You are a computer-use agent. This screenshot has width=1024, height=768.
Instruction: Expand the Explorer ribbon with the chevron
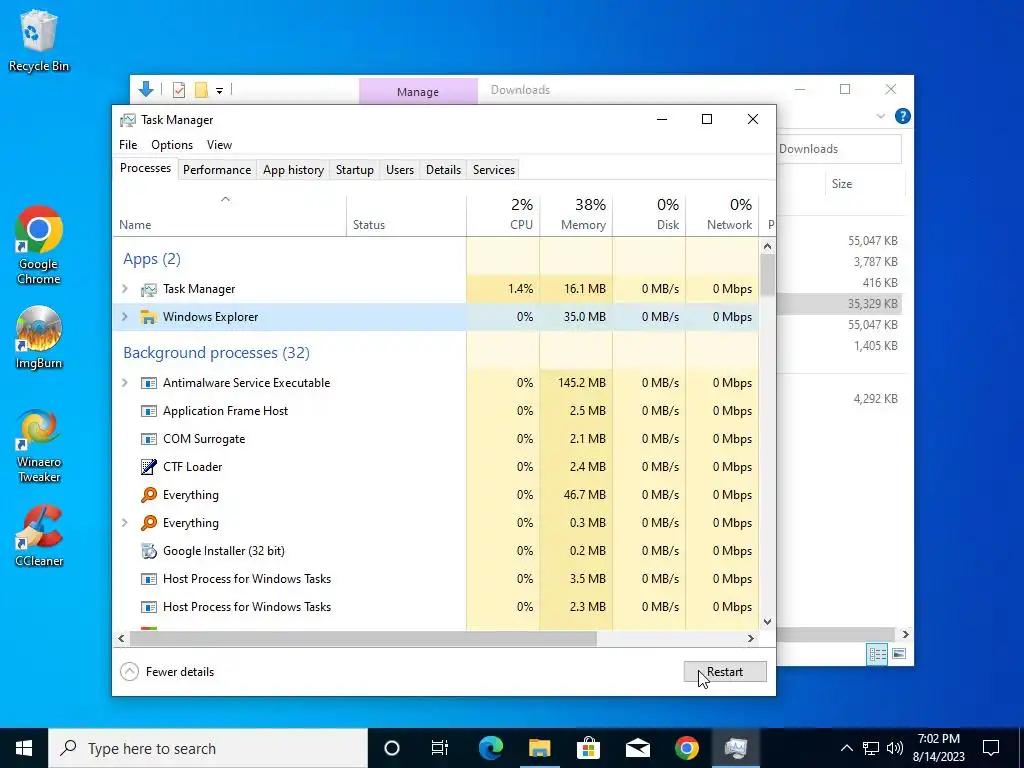[x=880, y=116]
